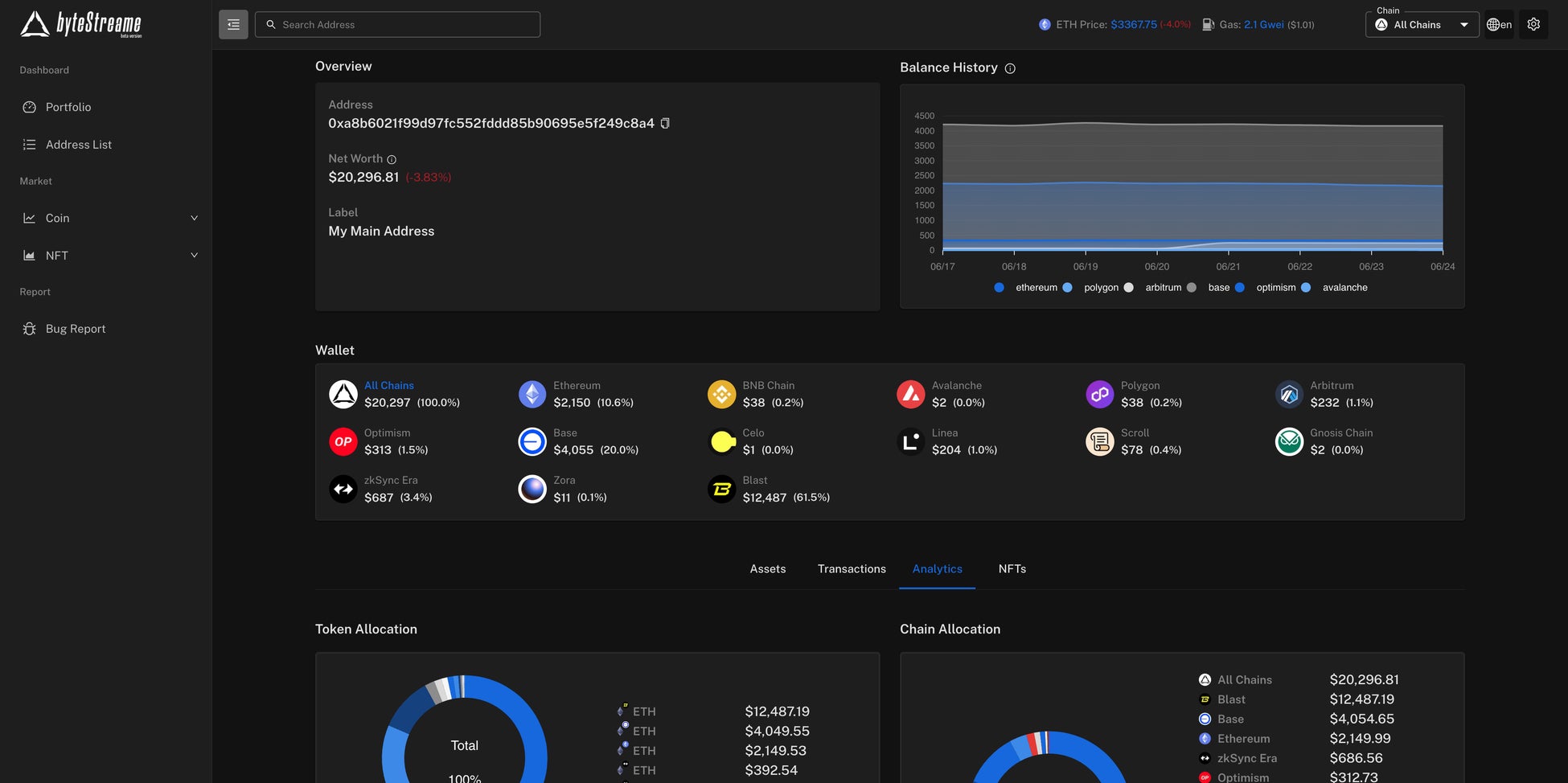
Task: Copy the wallet address icon
Action: tap(665, 123)
